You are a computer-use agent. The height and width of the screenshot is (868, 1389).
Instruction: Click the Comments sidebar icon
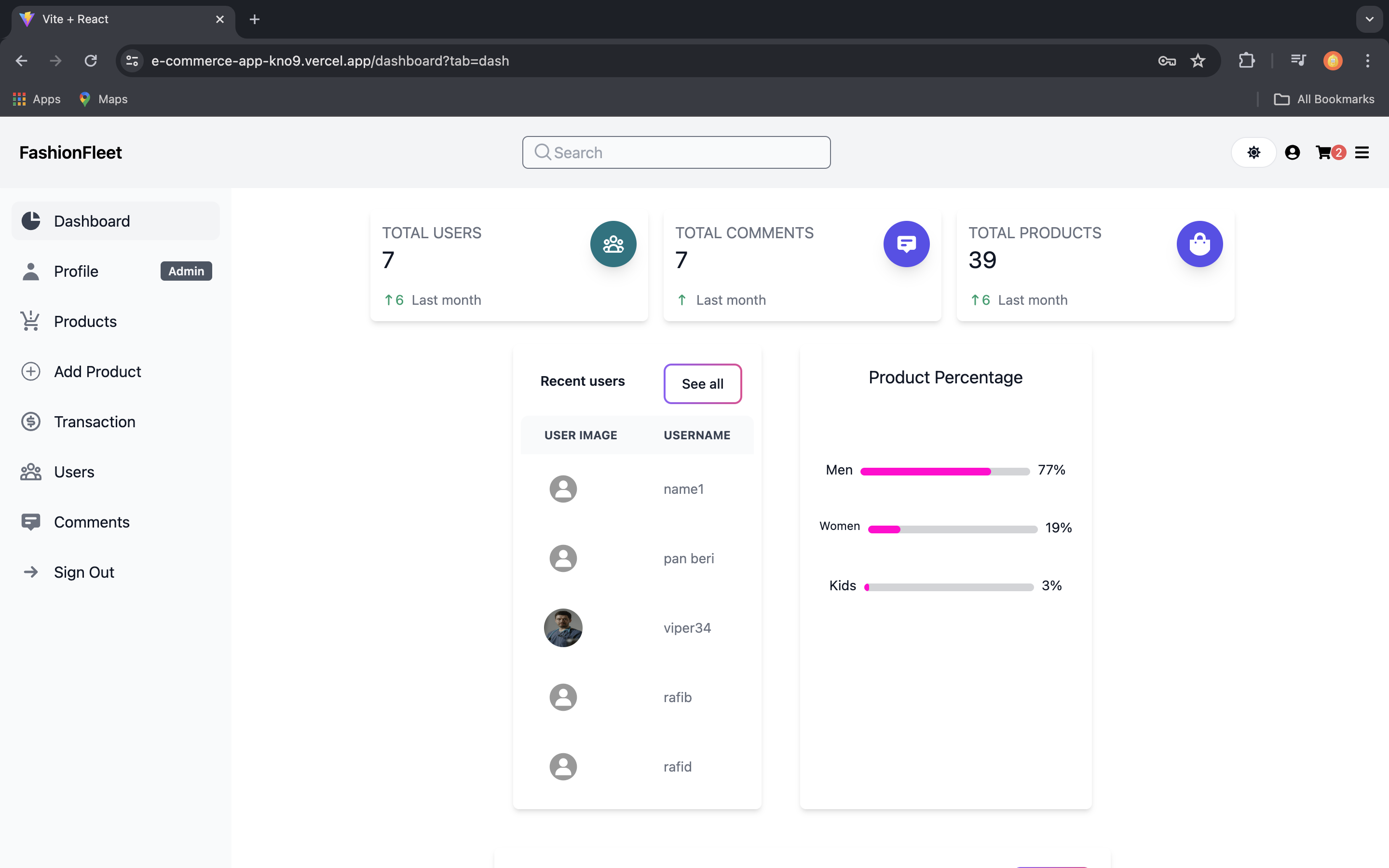pyautogui.click(x=30, y=522)
